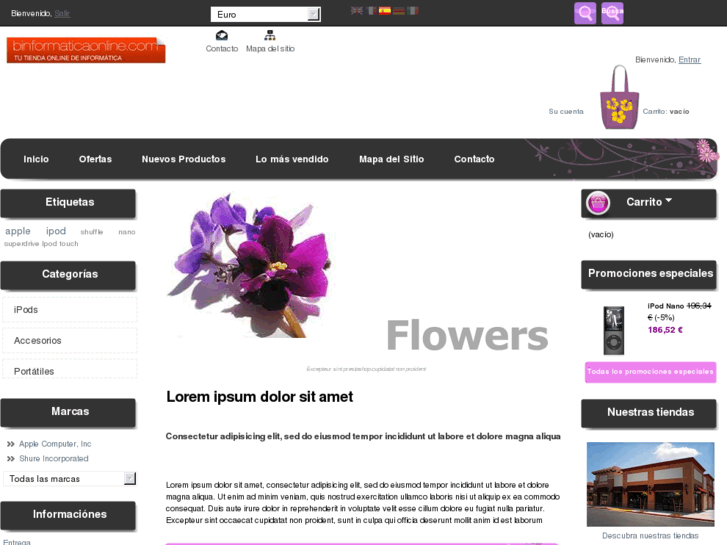This screenshot has width=727, height=545.
Task: Choose the Italian flag language
Action: click(413, 11)
